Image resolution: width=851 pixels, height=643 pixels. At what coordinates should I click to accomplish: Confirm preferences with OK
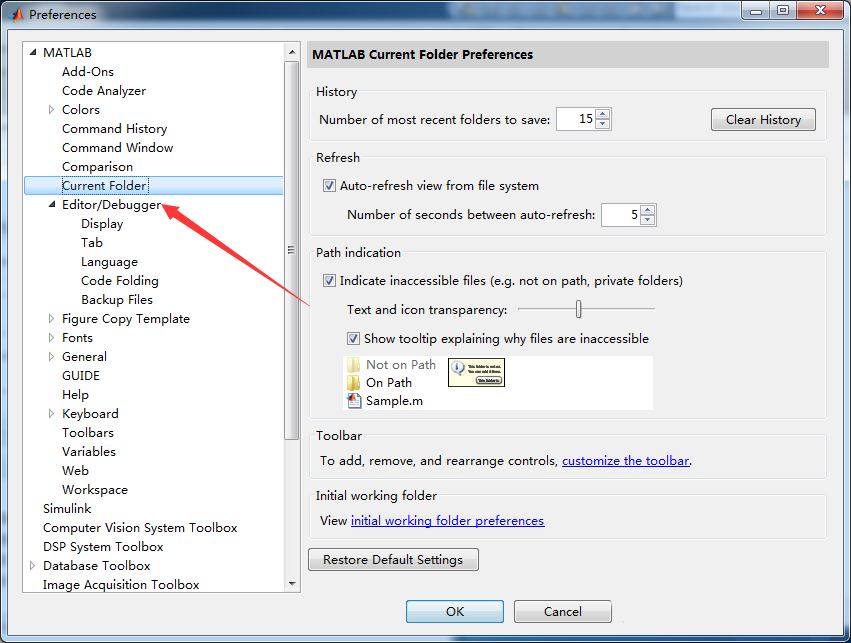click(455, 612)
